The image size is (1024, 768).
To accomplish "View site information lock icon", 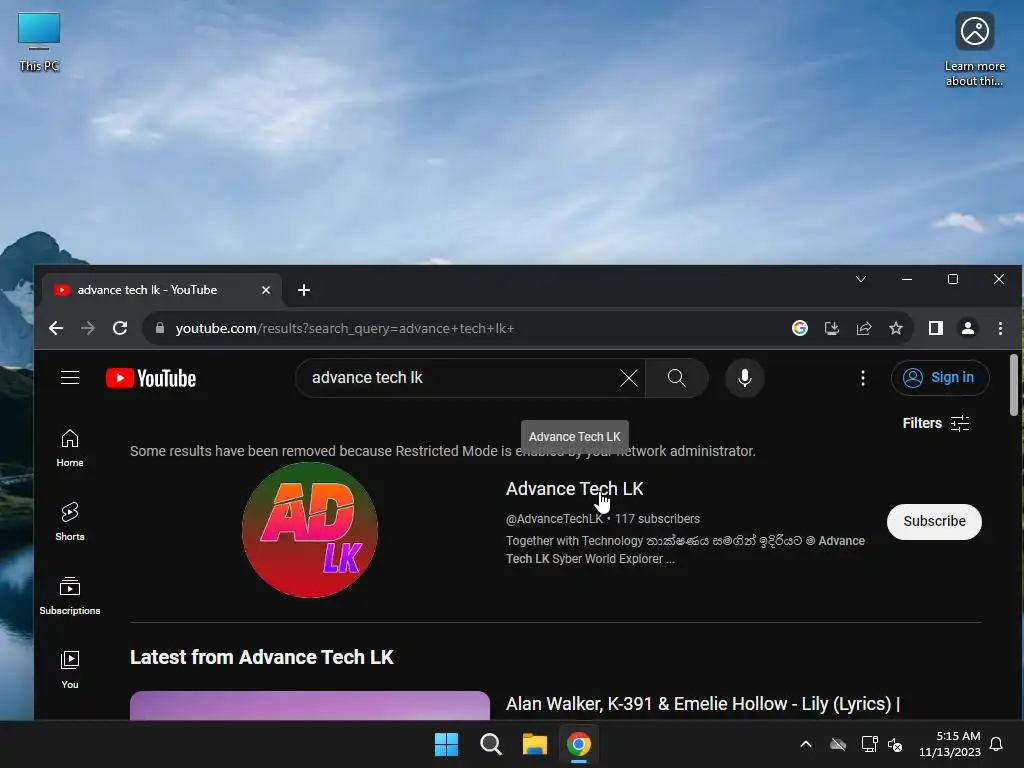I will pyautogui.click(x=159, y=328).
